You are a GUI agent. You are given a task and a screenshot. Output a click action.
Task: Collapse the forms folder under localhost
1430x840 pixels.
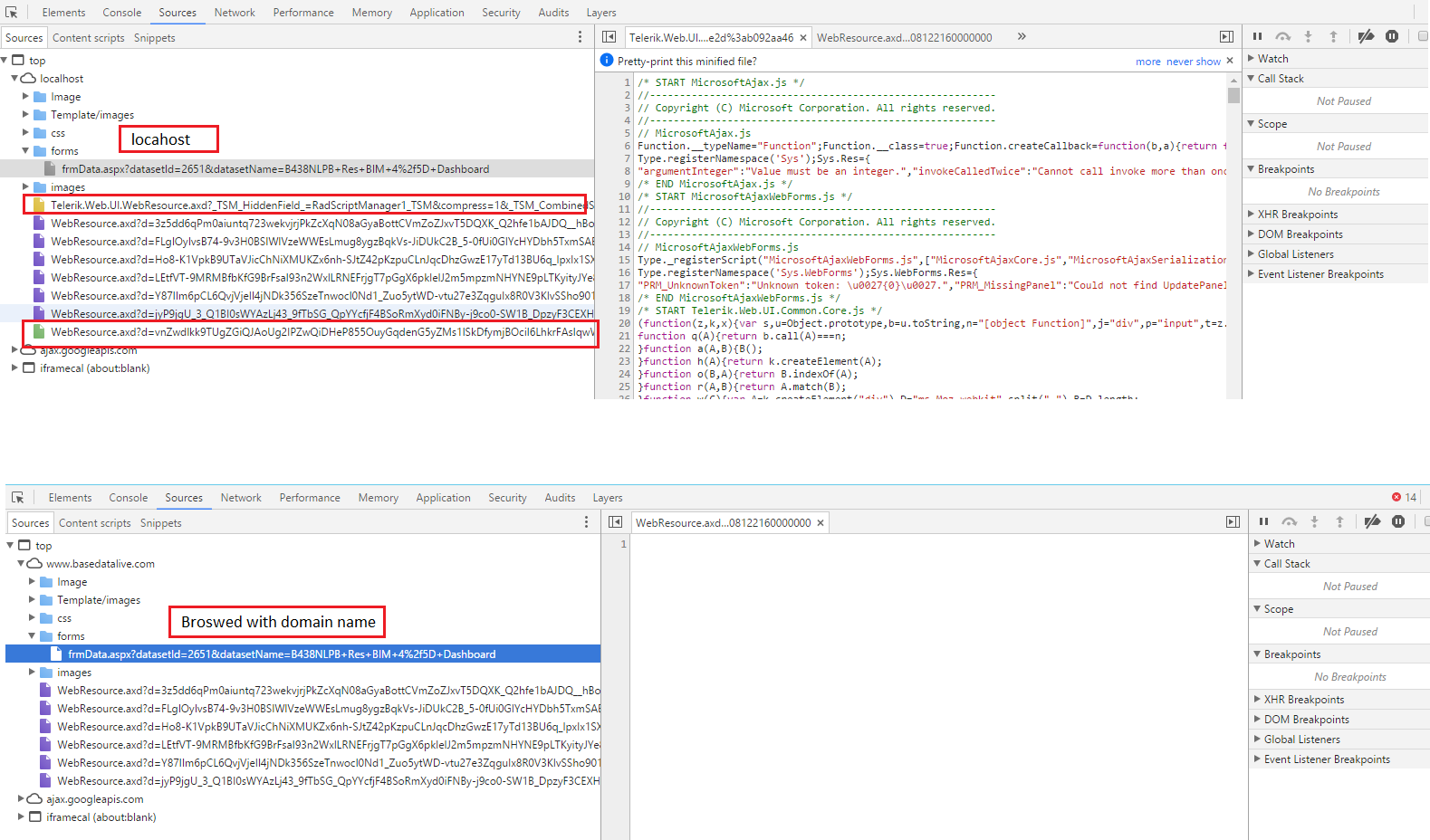pyautogui.click(x=25, y=151)
